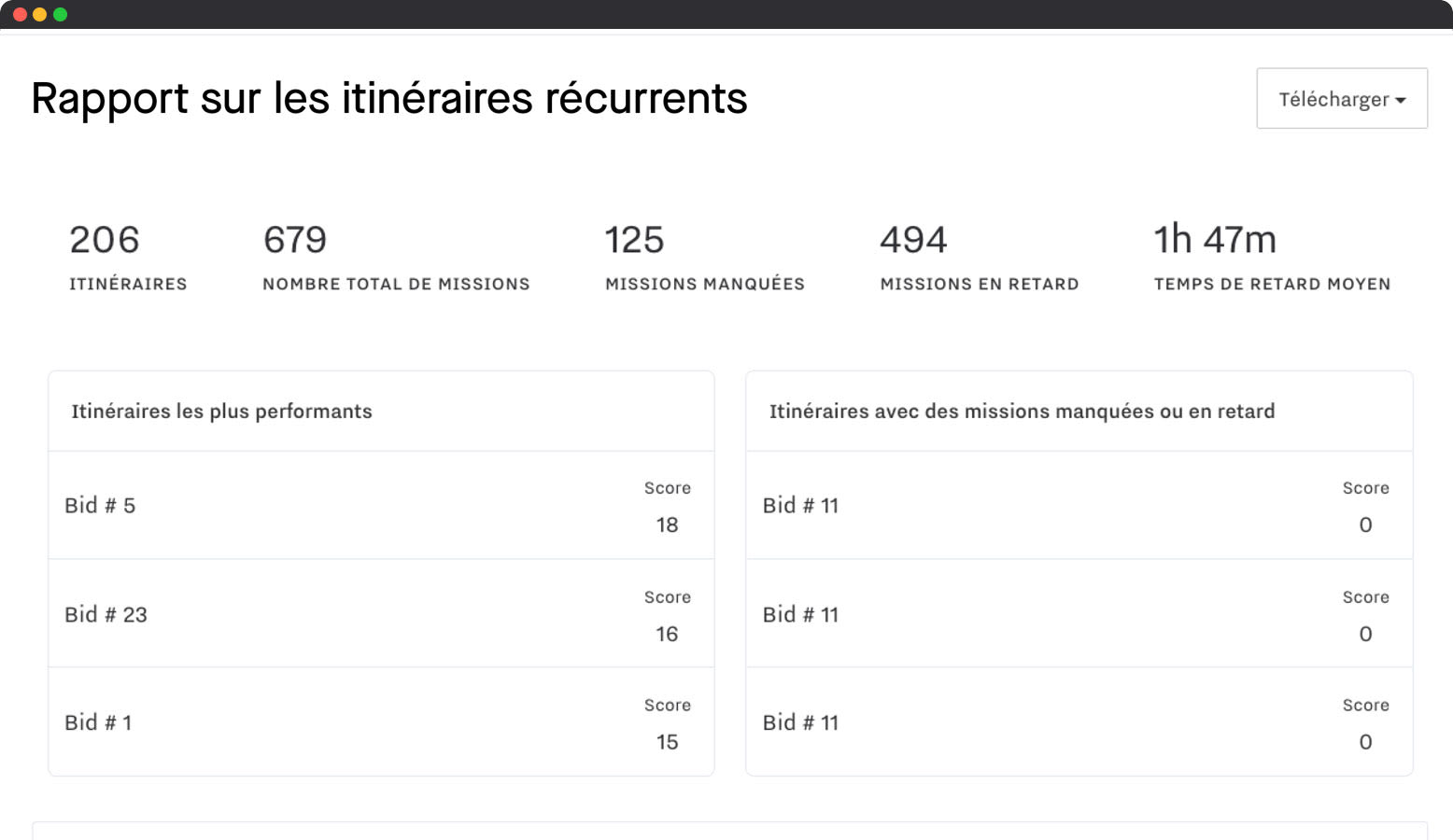
Task: Open first Bid # 11 row with score 0
Action: [x=1079, y=506]
